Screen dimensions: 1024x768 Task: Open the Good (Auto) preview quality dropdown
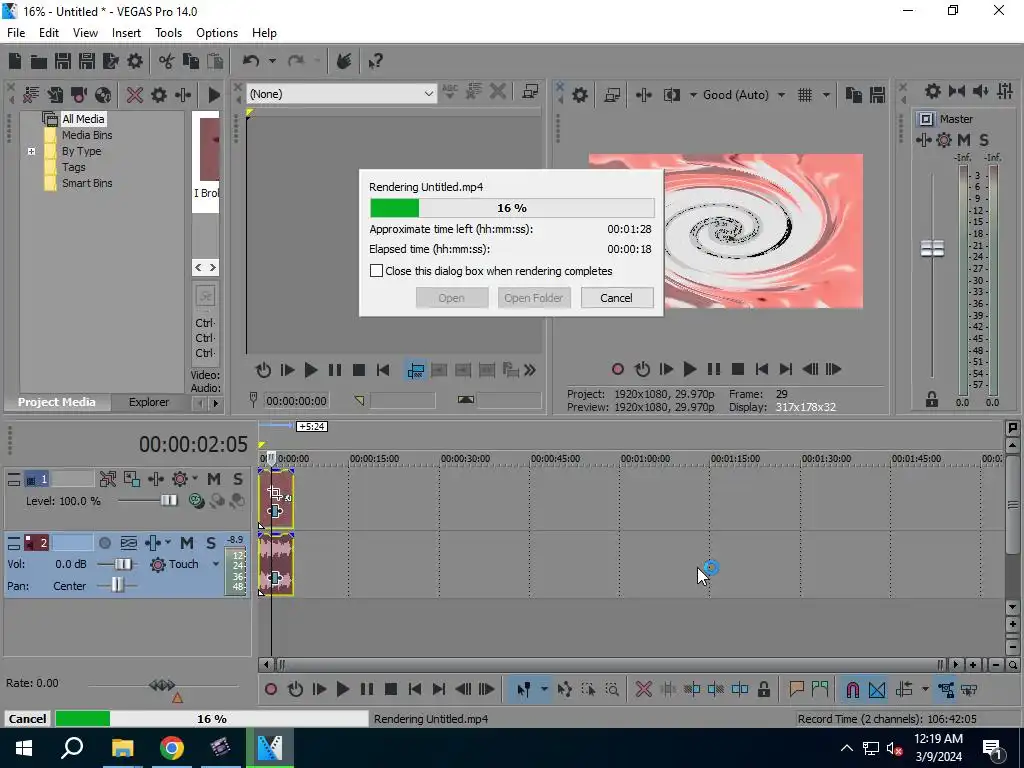781,95
